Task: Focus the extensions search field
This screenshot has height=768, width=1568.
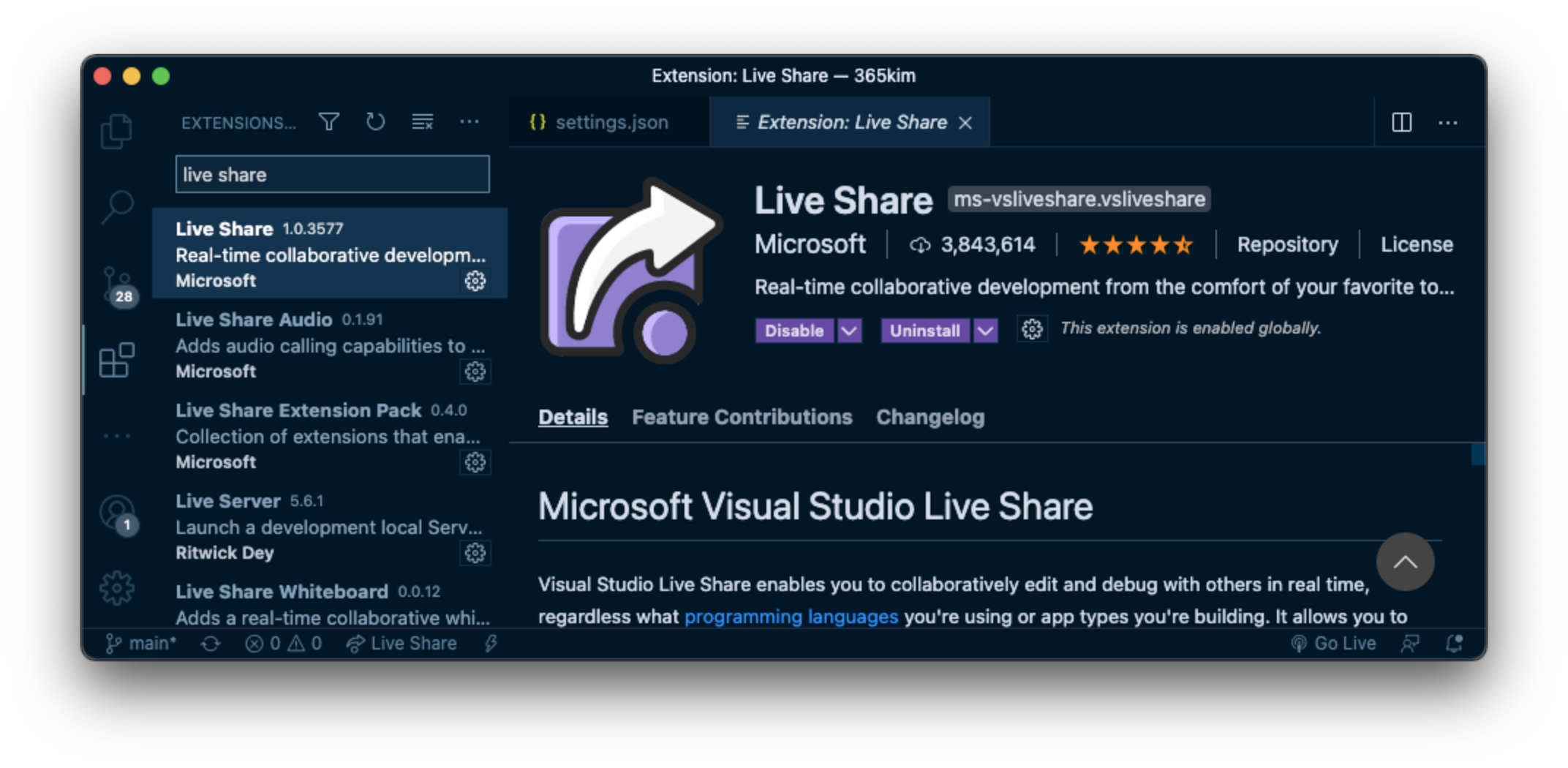Action: tap(332, 174)
